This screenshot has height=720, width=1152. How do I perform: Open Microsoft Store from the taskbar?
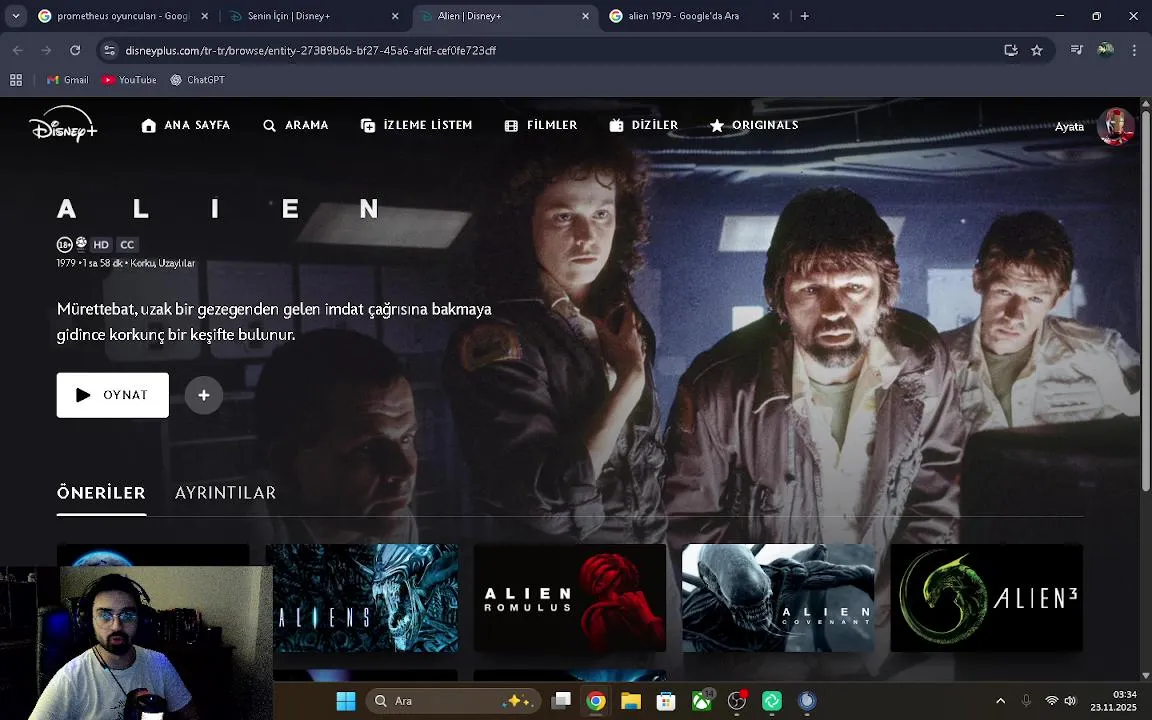[x=666, y=701]
